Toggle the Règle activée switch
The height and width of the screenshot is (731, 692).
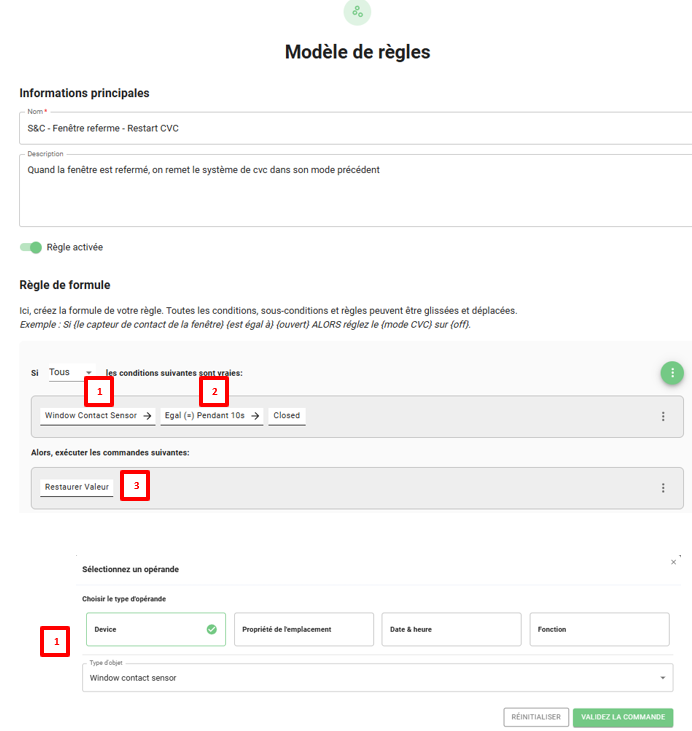pyautogui.click(x=32, y=247)
